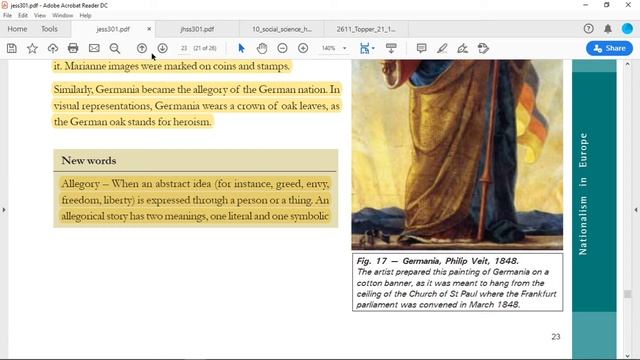Click the 'Fig. 17 — Germania, Philip Veit, 1848.' caption
Screen dimensions: 640x360
(438, 261)
